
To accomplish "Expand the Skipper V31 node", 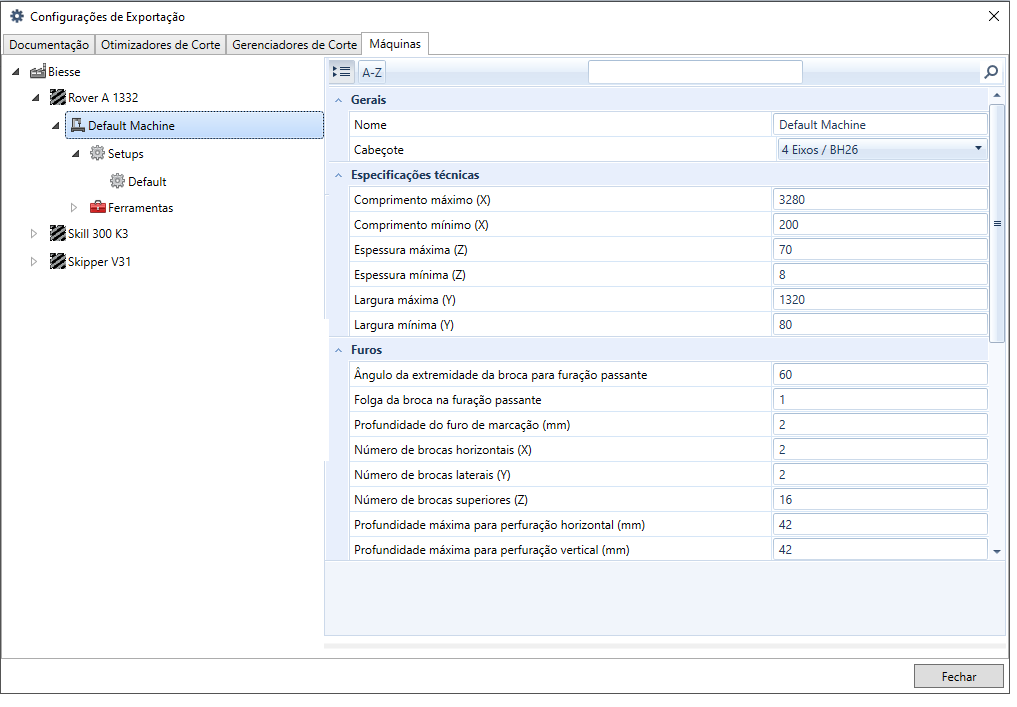I will click(x=34, y=262).
